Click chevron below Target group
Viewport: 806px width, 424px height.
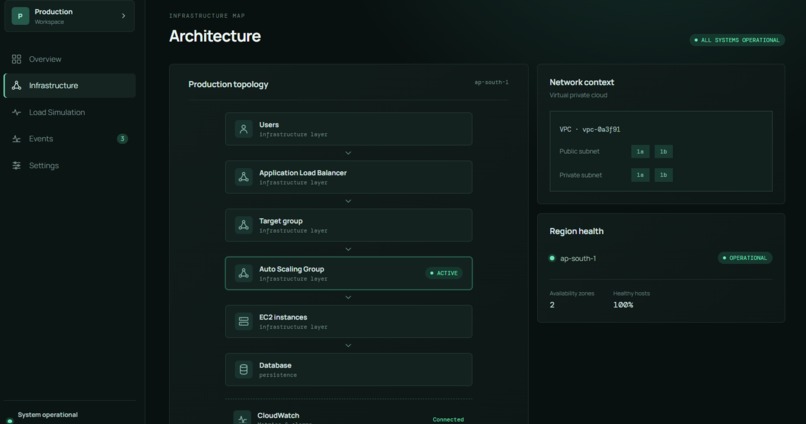[348, 249]
